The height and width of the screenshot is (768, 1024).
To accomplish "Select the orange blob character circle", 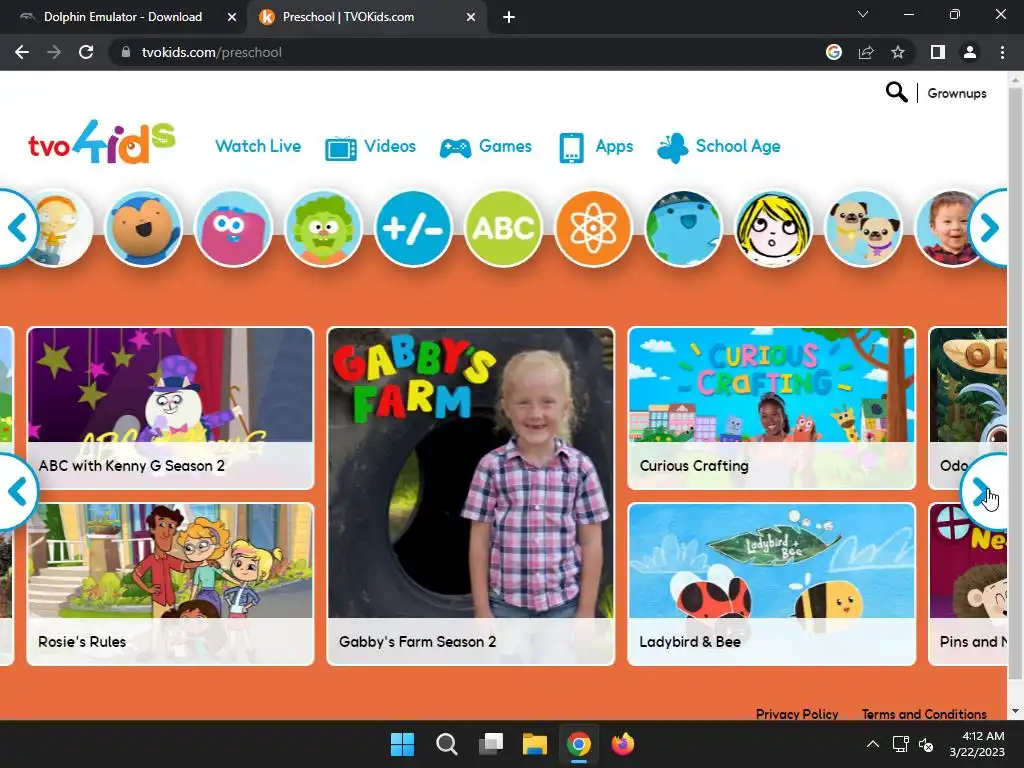I will pos(143,229).
